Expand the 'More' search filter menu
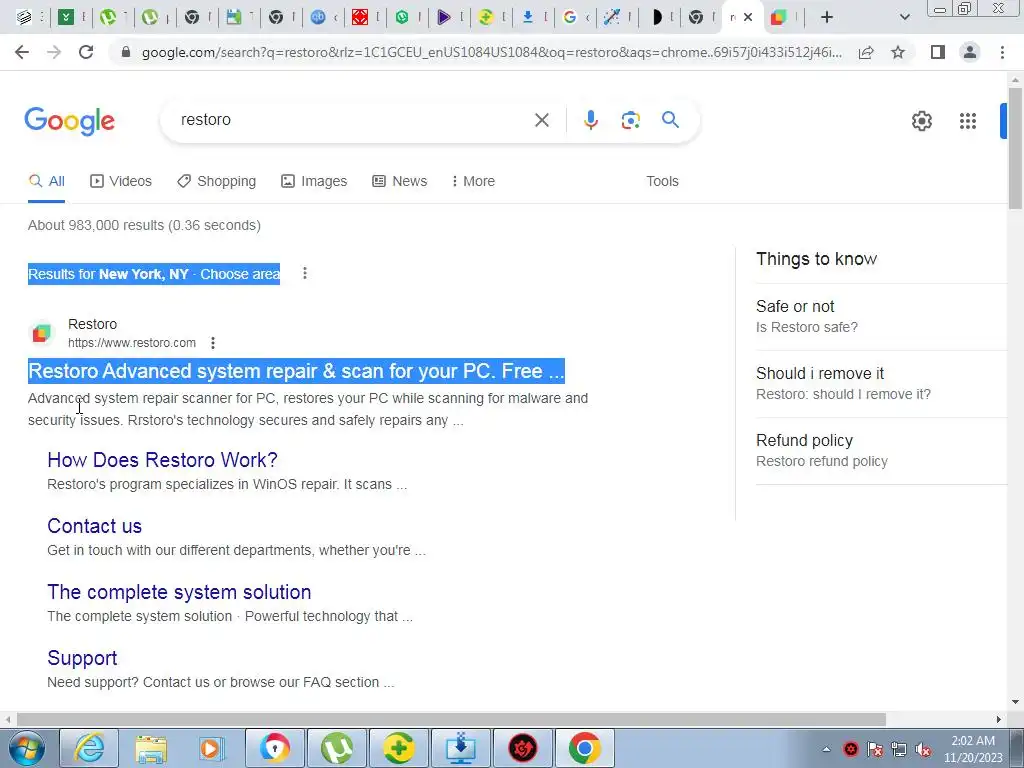Screen dimensions: 1024x768 click(473, 181)
